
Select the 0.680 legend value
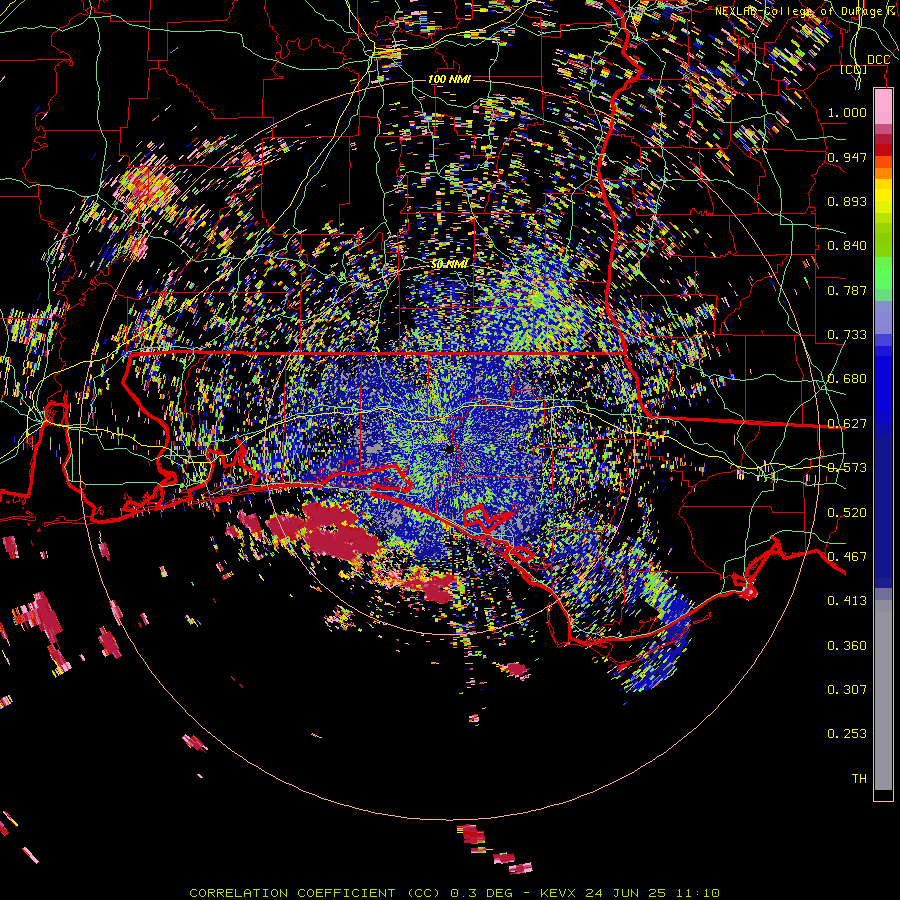pos(847,379)
